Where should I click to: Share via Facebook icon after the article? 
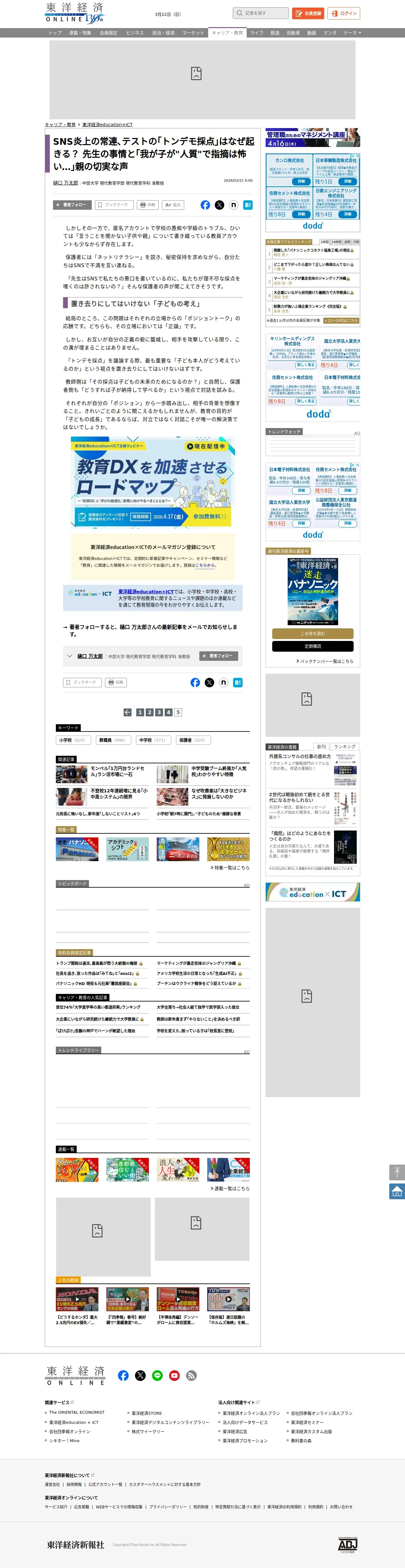[195, 682]
